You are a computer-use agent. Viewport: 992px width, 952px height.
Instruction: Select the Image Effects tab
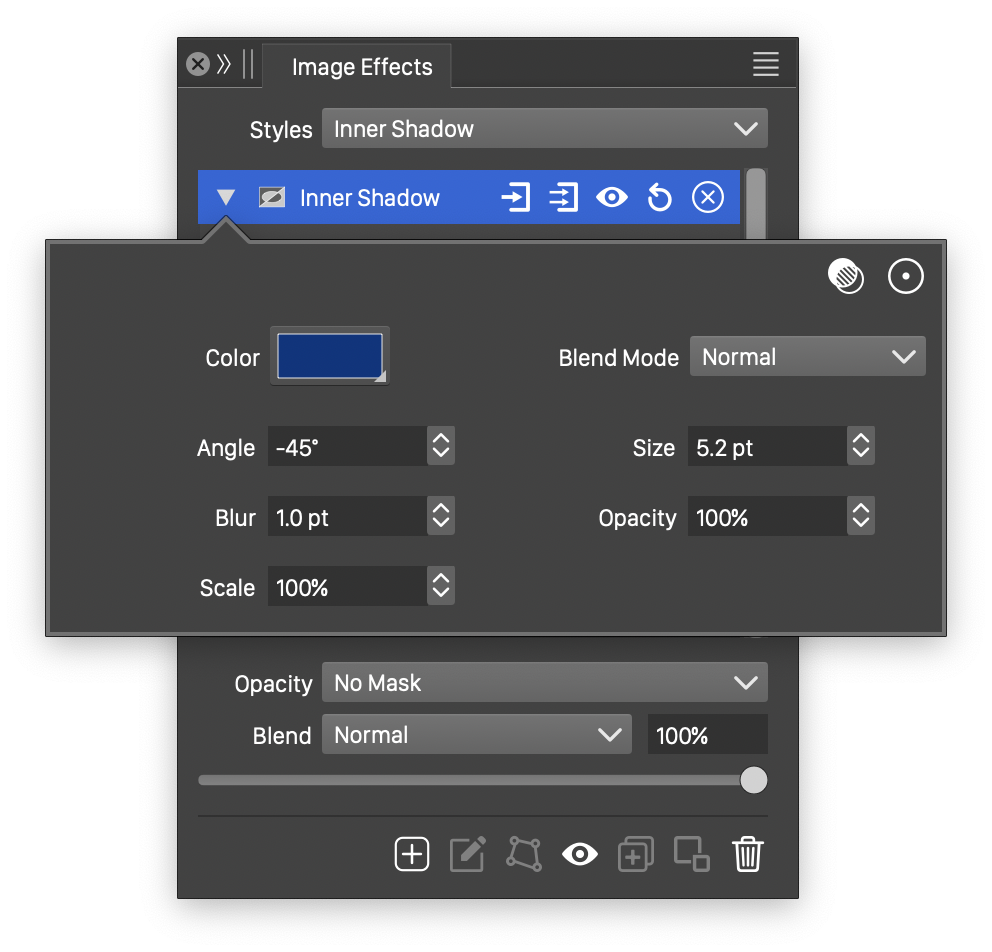click(x=362, y=67)
